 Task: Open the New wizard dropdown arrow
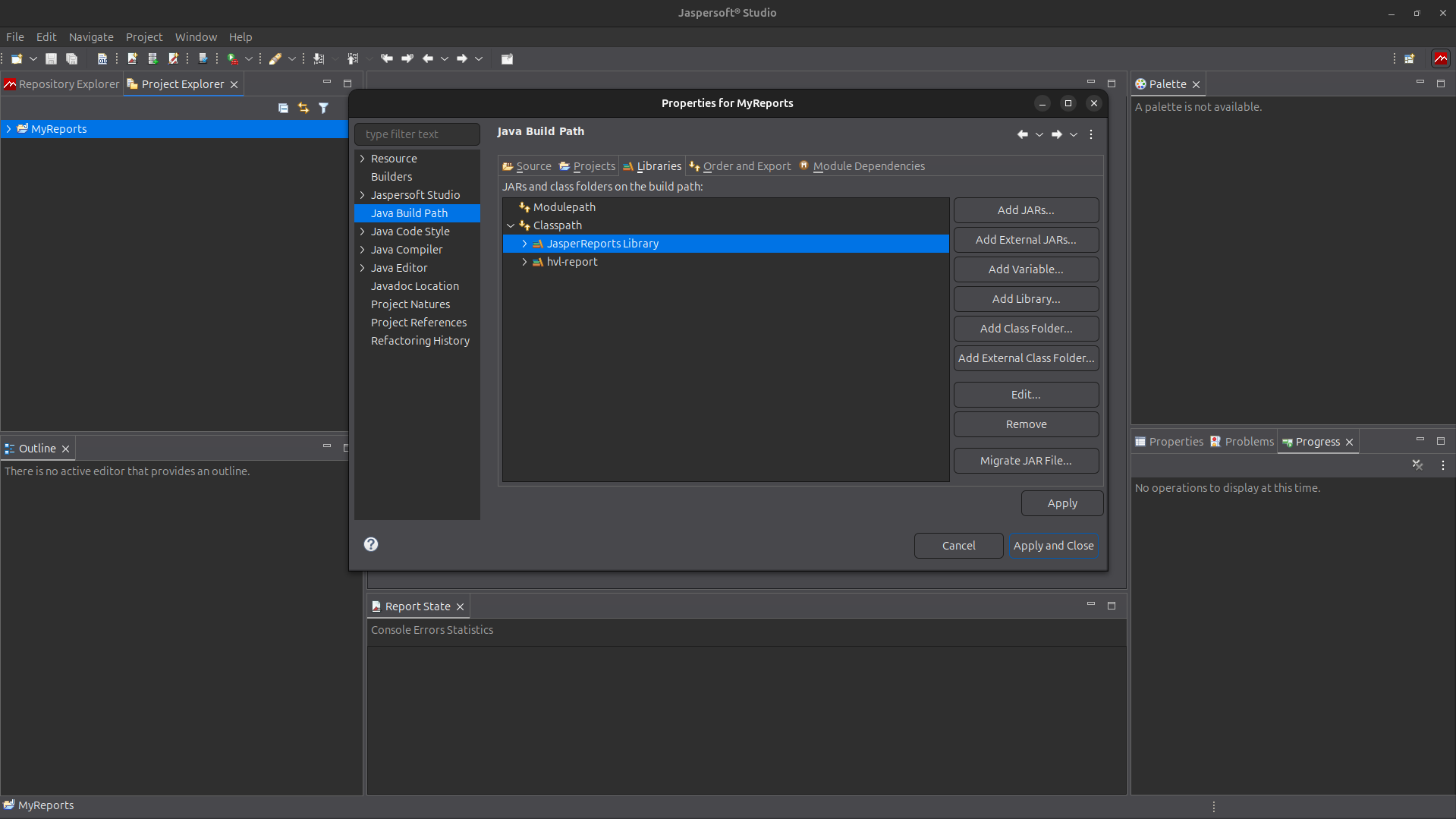click(33, 58)
